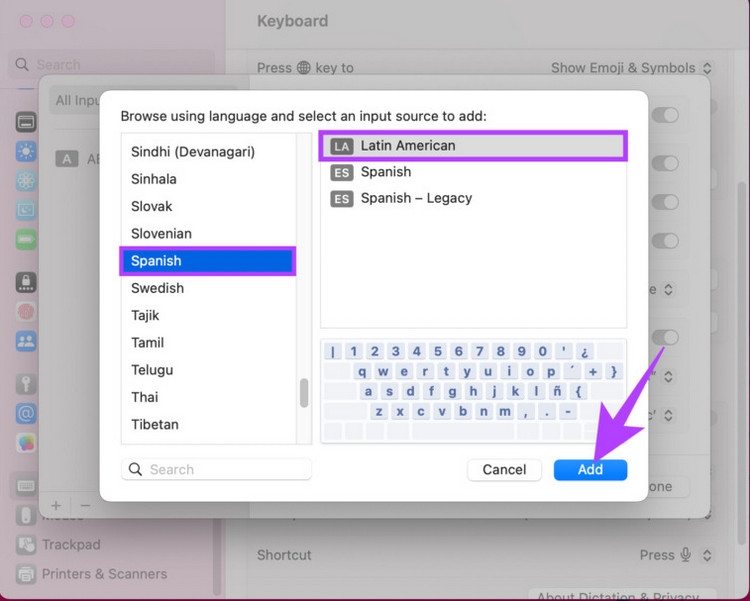Click the ES badge icon beside Spanish – Legacy

pyautogui.click(x=342, y=199)
